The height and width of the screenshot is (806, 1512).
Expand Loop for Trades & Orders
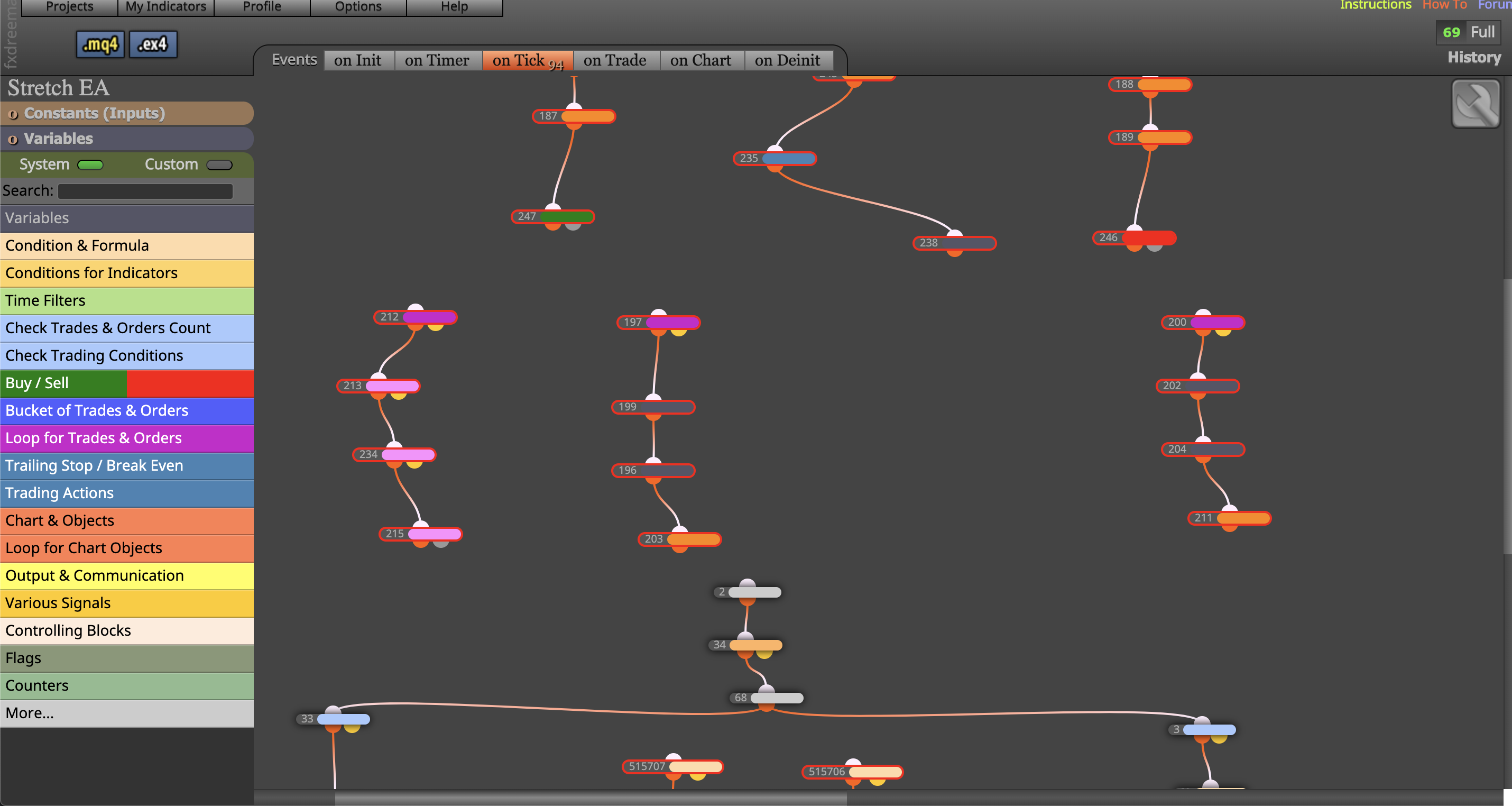pyautogui.click(x=127, y=438)
